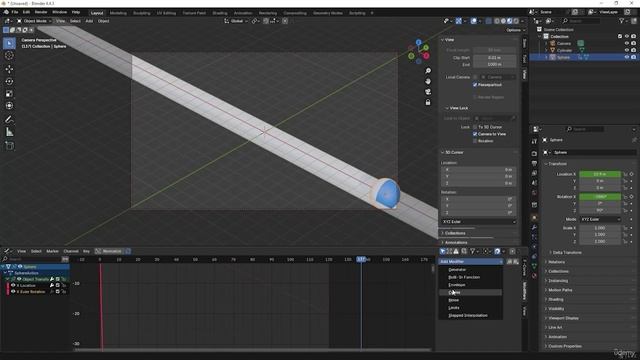
Task: Select the Sphere row in the outliner
Action: [x=583, y=57]
